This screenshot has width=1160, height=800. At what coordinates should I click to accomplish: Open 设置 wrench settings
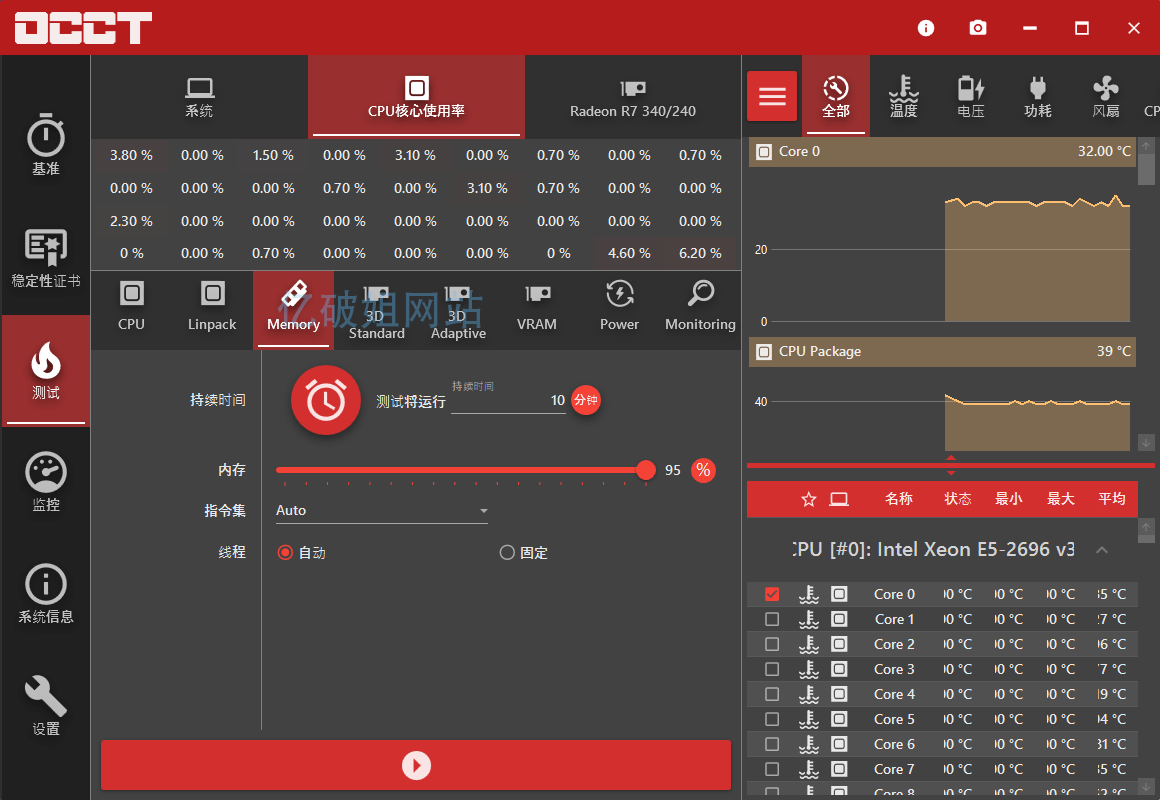pyautogui.click(x=45, y=705)
